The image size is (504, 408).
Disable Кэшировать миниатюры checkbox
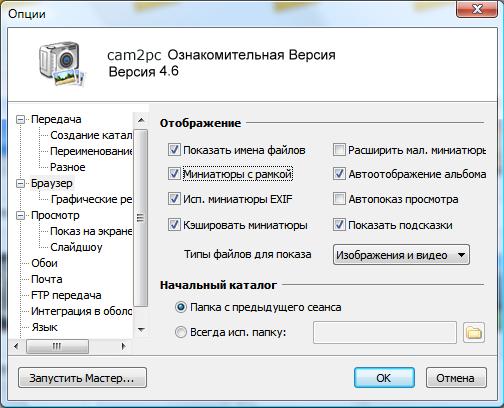pyautogui.click(x=174, y=225)
